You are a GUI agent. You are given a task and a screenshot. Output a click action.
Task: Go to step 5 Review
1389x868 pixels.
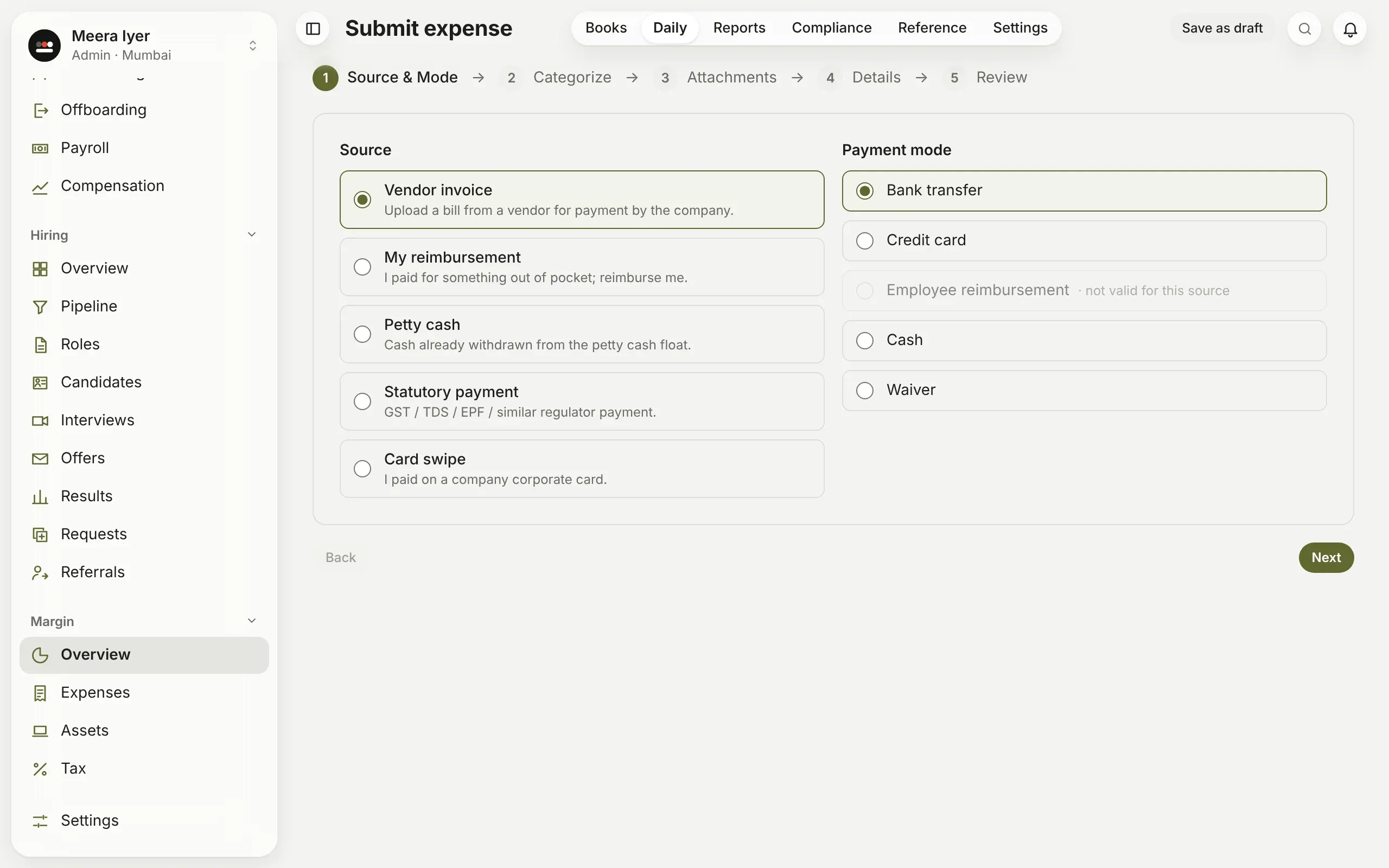[x=985, y=78]
